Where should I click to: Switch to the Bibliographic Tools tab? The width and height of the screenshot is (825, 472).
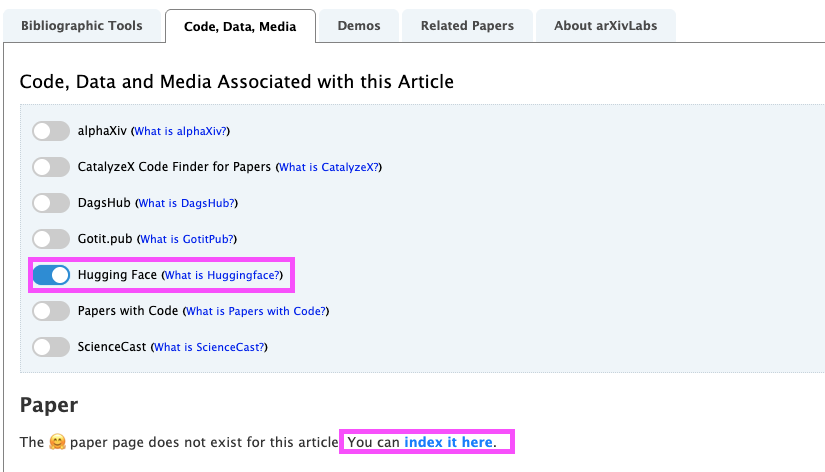(x=81, y=26)
